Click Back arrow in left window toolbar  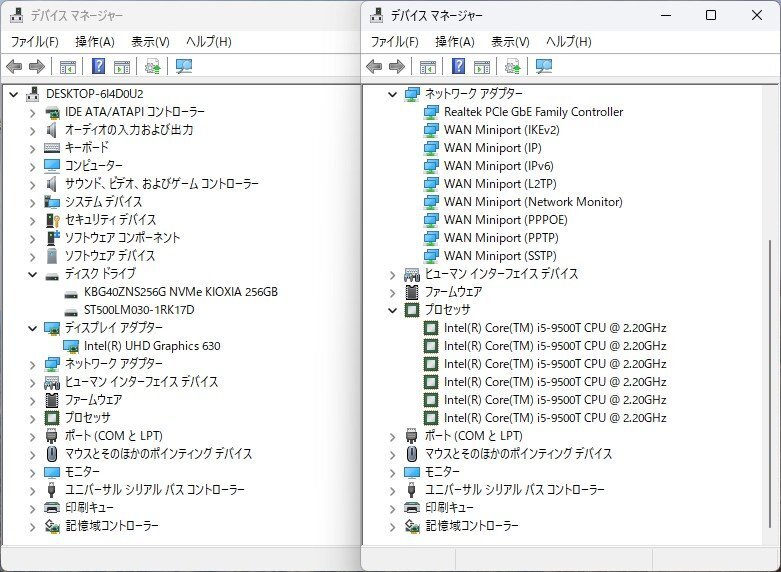pyautogui.click(x=14, y=66)
